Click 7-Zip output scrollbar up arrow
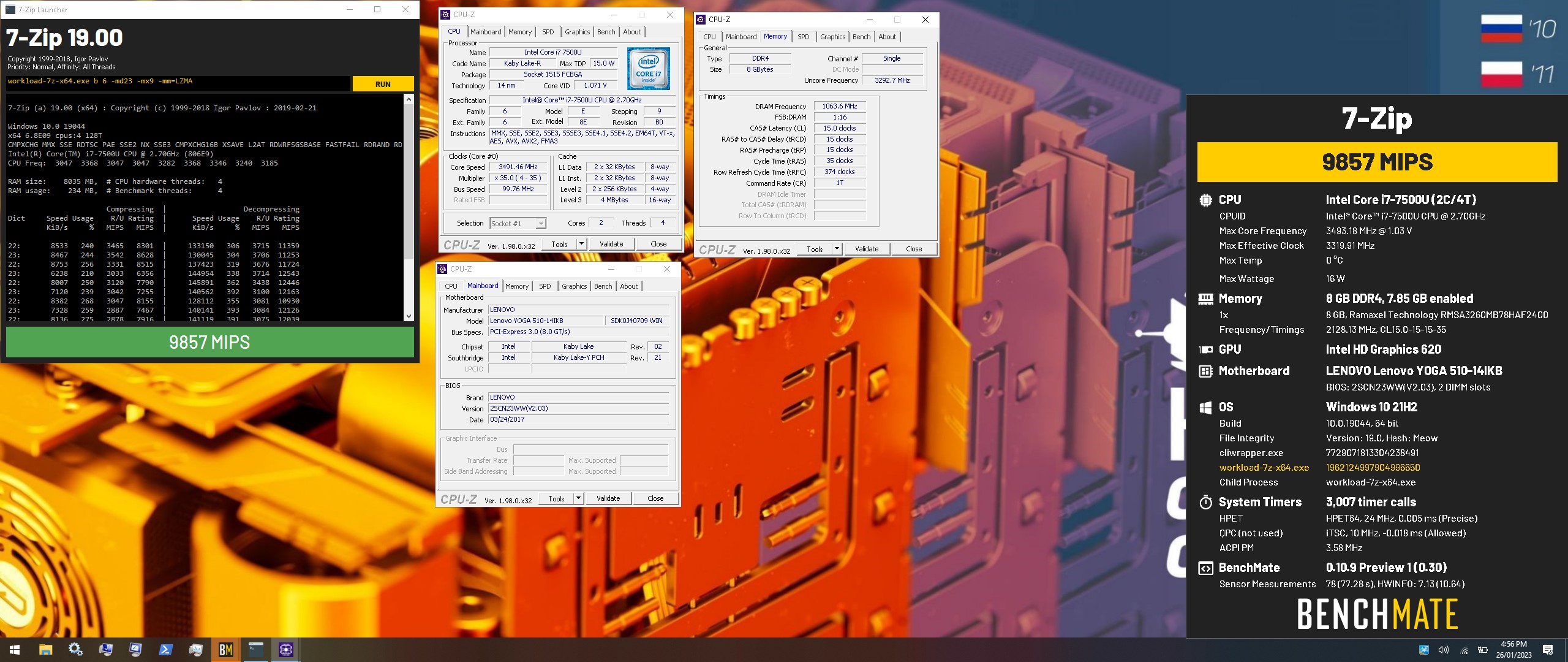The image size is (1568, 662). (409, 99)
